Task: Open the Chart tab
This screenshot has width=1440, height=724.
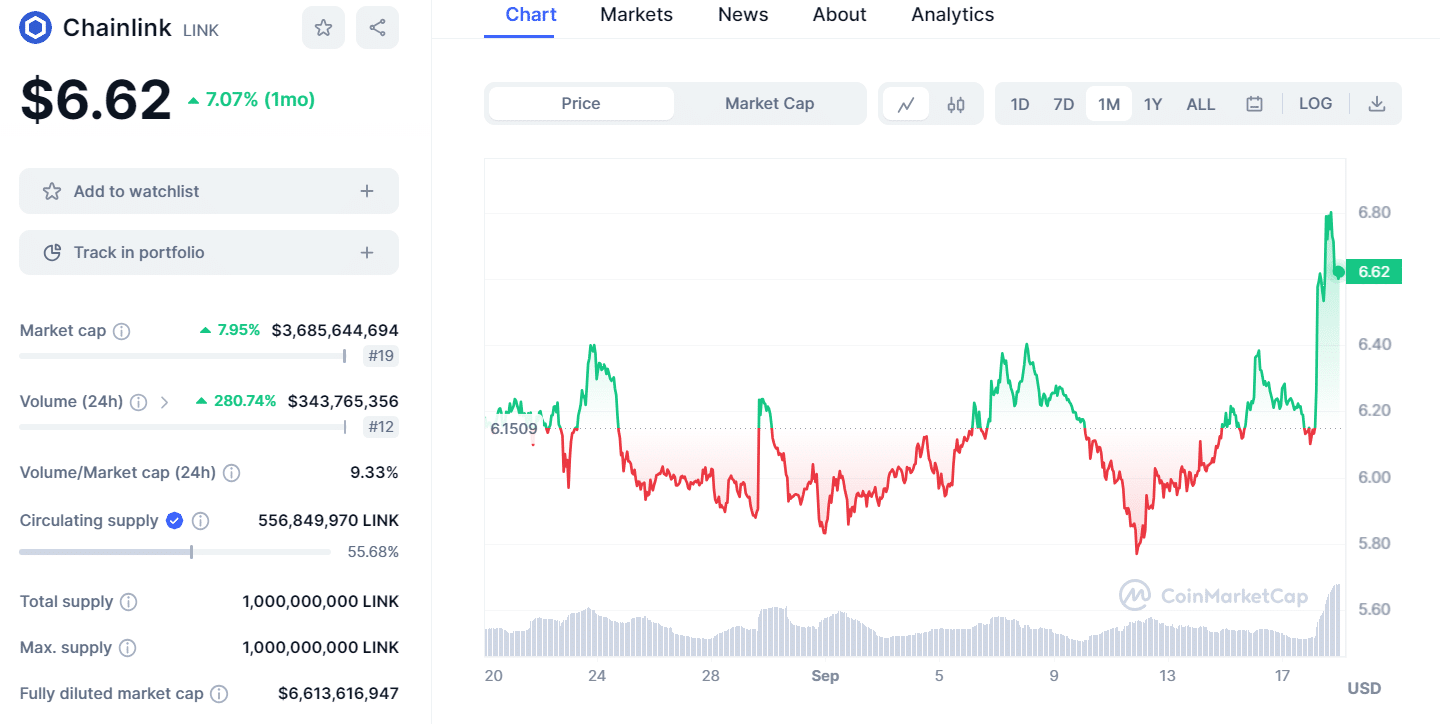Action: tap(531, 15)
